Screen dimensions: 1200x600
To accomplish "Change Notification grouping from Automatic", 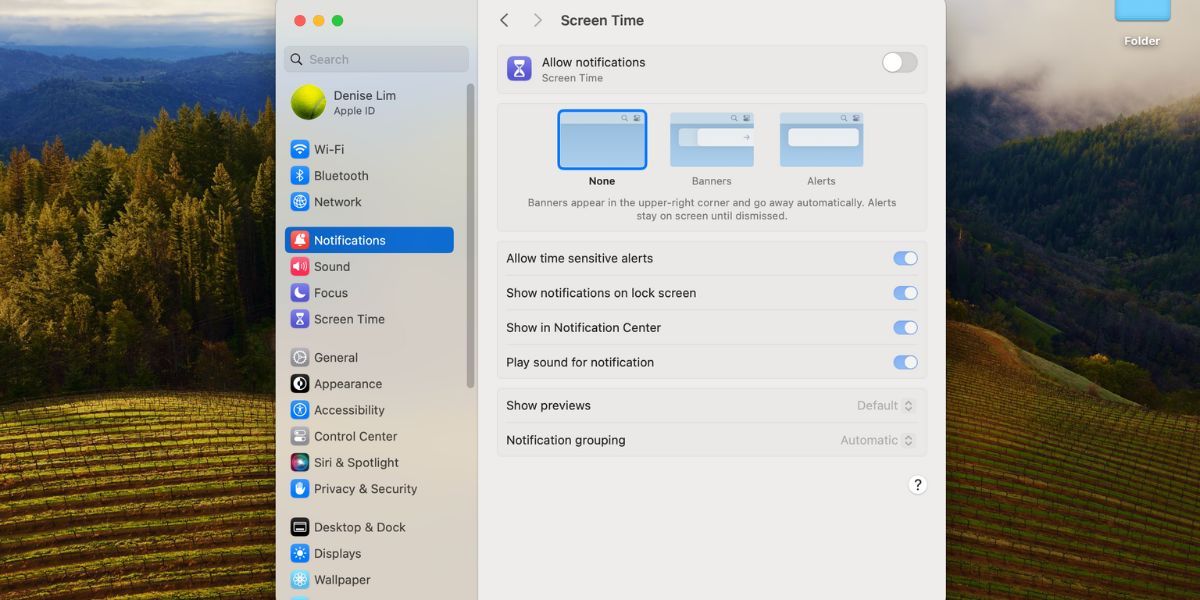I will coord(875,440).
